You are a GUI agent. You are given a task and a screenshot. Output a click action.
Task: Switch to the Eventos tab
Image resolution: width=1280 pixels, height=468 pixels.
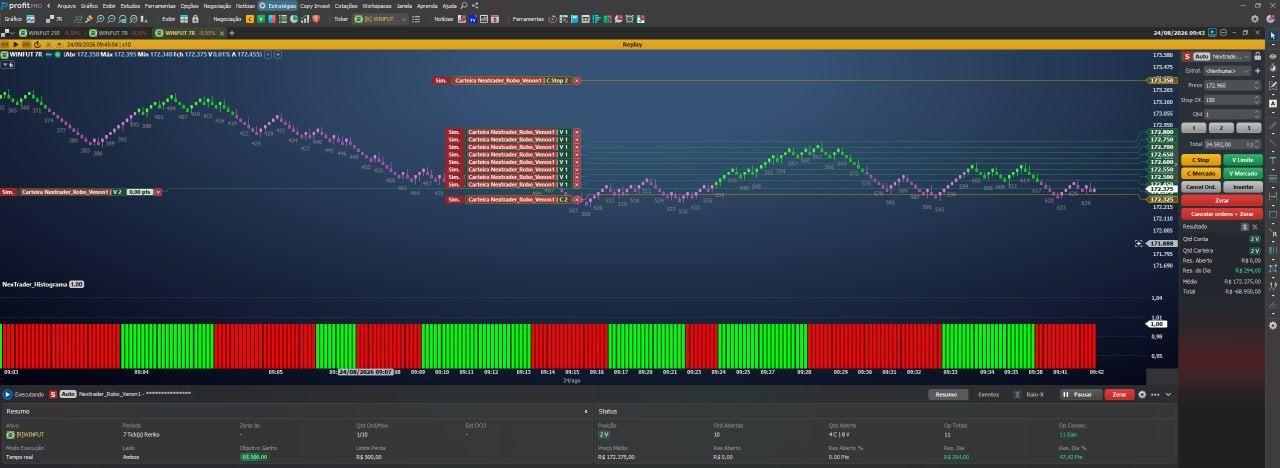989,395
